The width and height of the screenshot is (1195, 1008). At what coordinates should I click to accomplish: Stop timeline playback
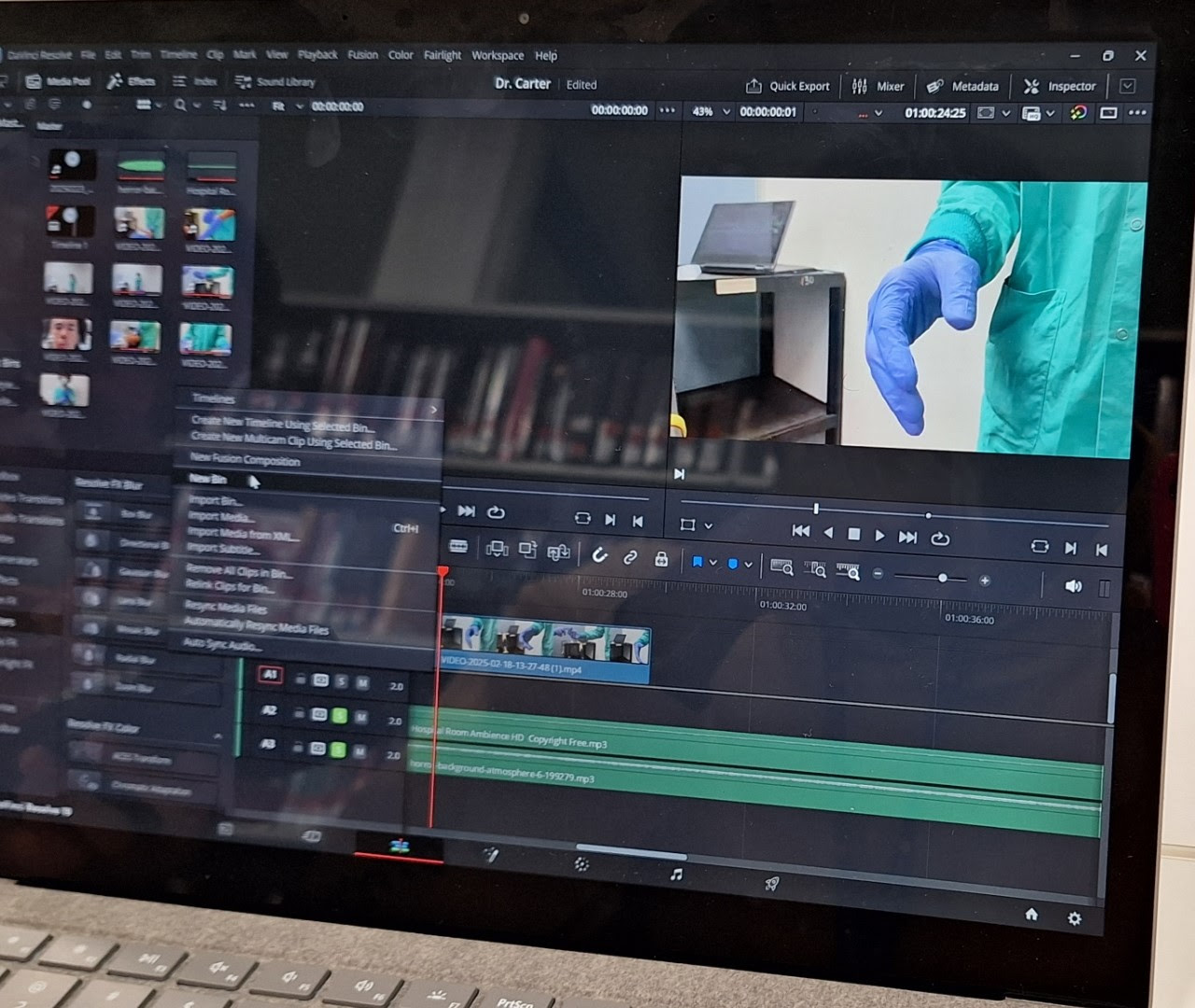pos(853,534)
